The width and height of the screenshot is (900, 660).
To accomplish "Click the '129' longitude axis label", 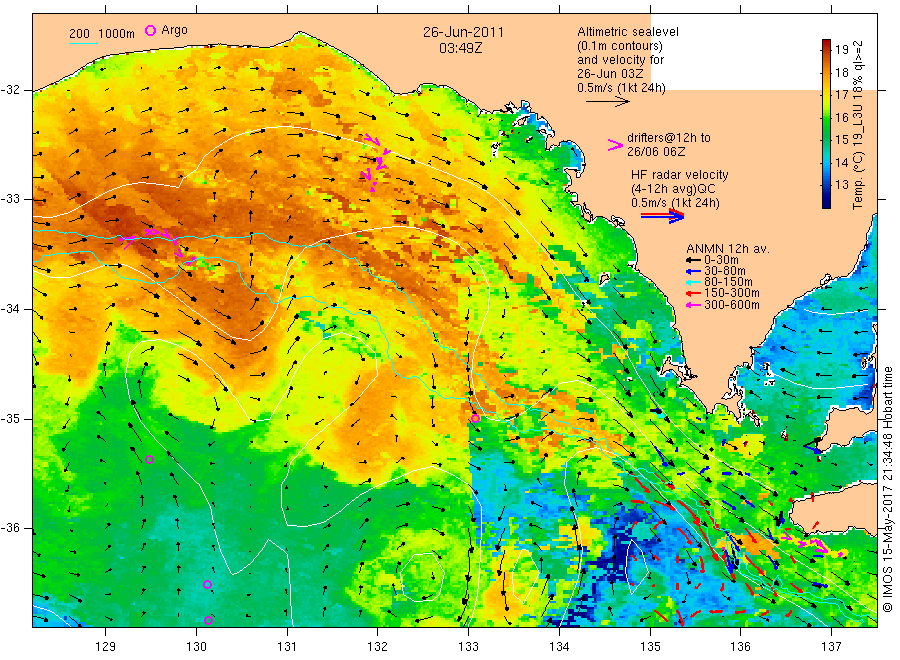I will (106, 647).
